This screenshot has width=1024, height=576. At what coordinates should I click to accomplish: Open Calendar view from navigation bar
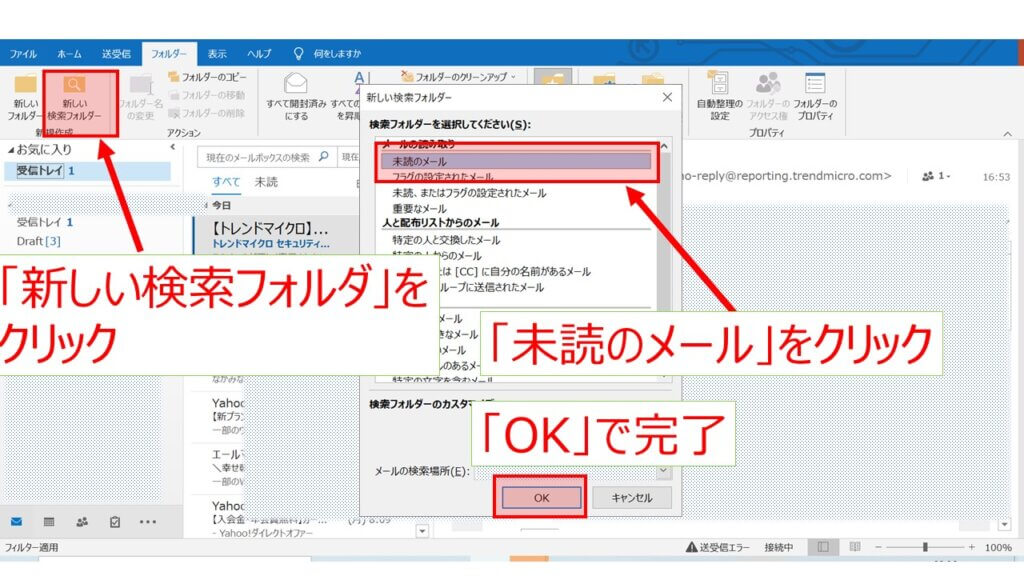tap(49, 521)
